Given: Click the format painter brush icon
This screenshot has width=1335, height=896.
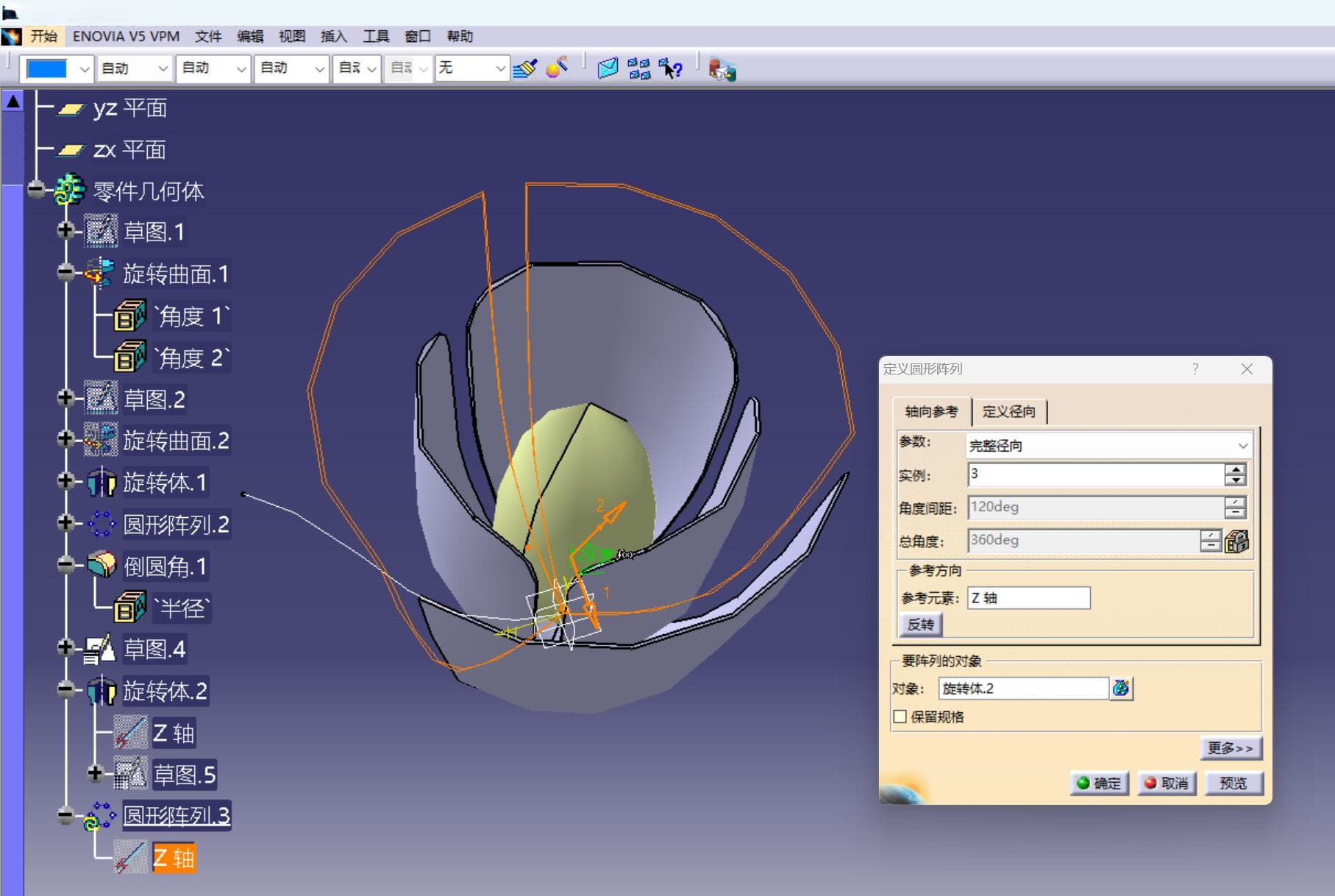Looking at the screenshot, I should (x=525, y=68).
